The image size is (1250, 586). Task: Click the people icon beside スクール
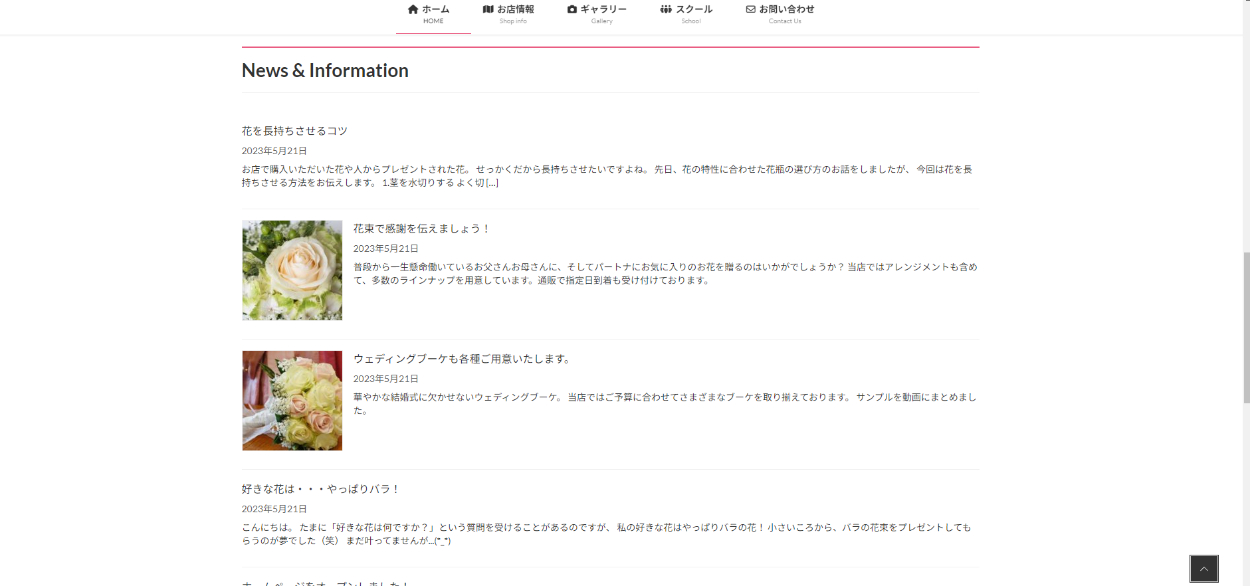666,9
